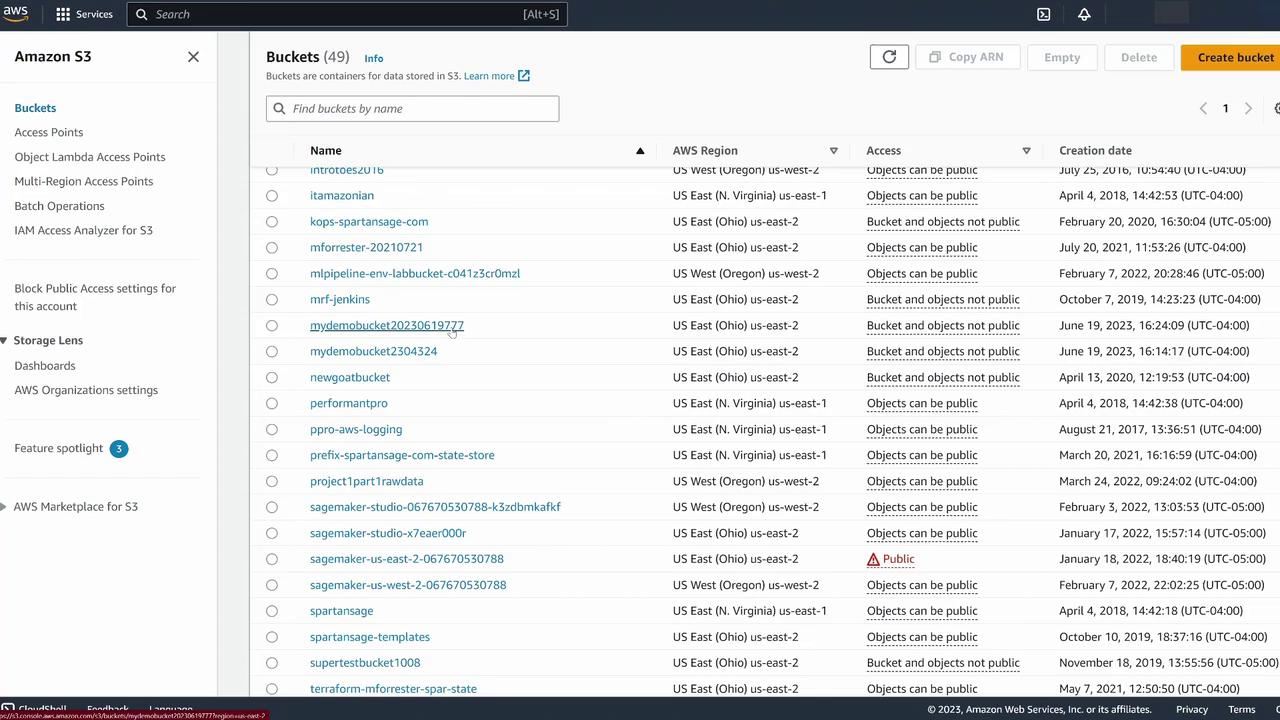Click the Feature spotlight badge 3
The width and height of the screenshot is (1280, 720).
tap(118, 448)
